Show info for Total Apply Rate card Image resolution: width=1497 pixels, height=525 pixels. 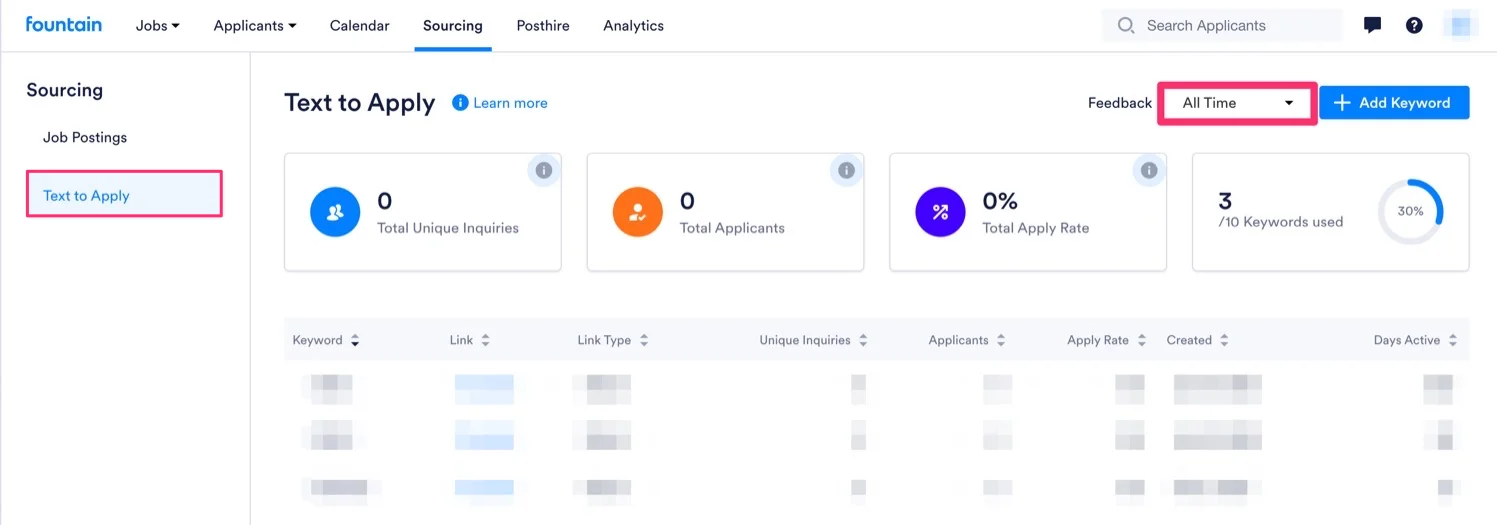pyautogui.click(x=1150, y=170)
